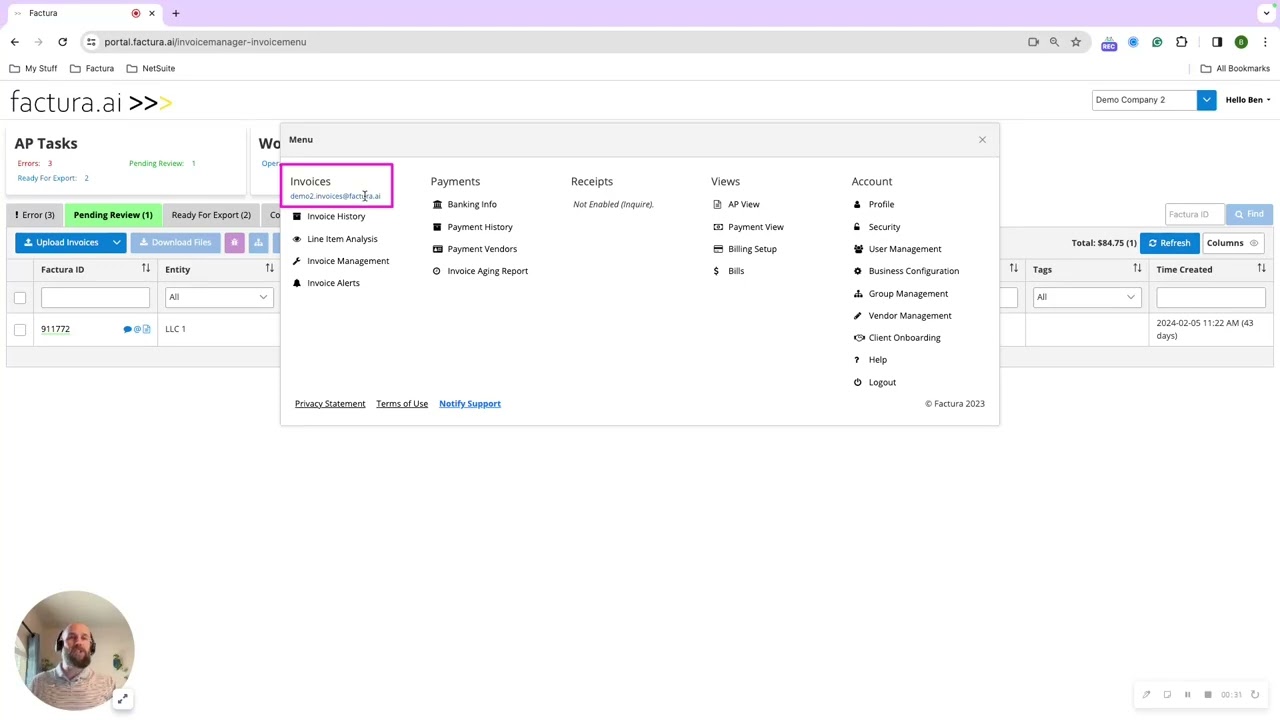Click the Factura ID search box
The image size is (1280, 720).
pyautogui.click(x=1194, y=214)
